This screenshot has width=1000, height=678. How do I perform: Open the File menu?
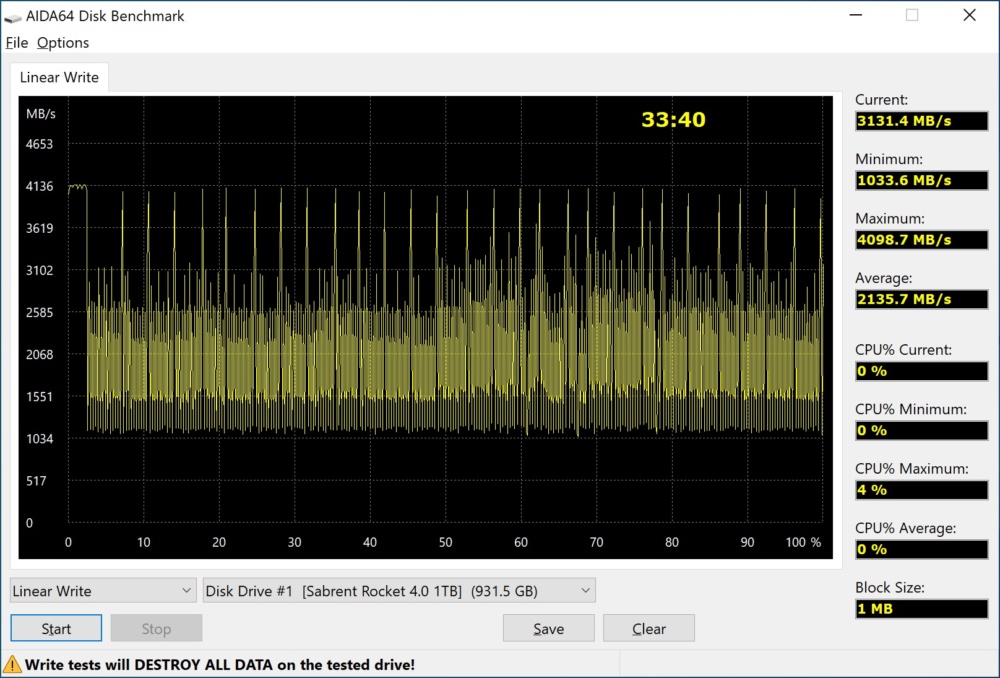17,43
